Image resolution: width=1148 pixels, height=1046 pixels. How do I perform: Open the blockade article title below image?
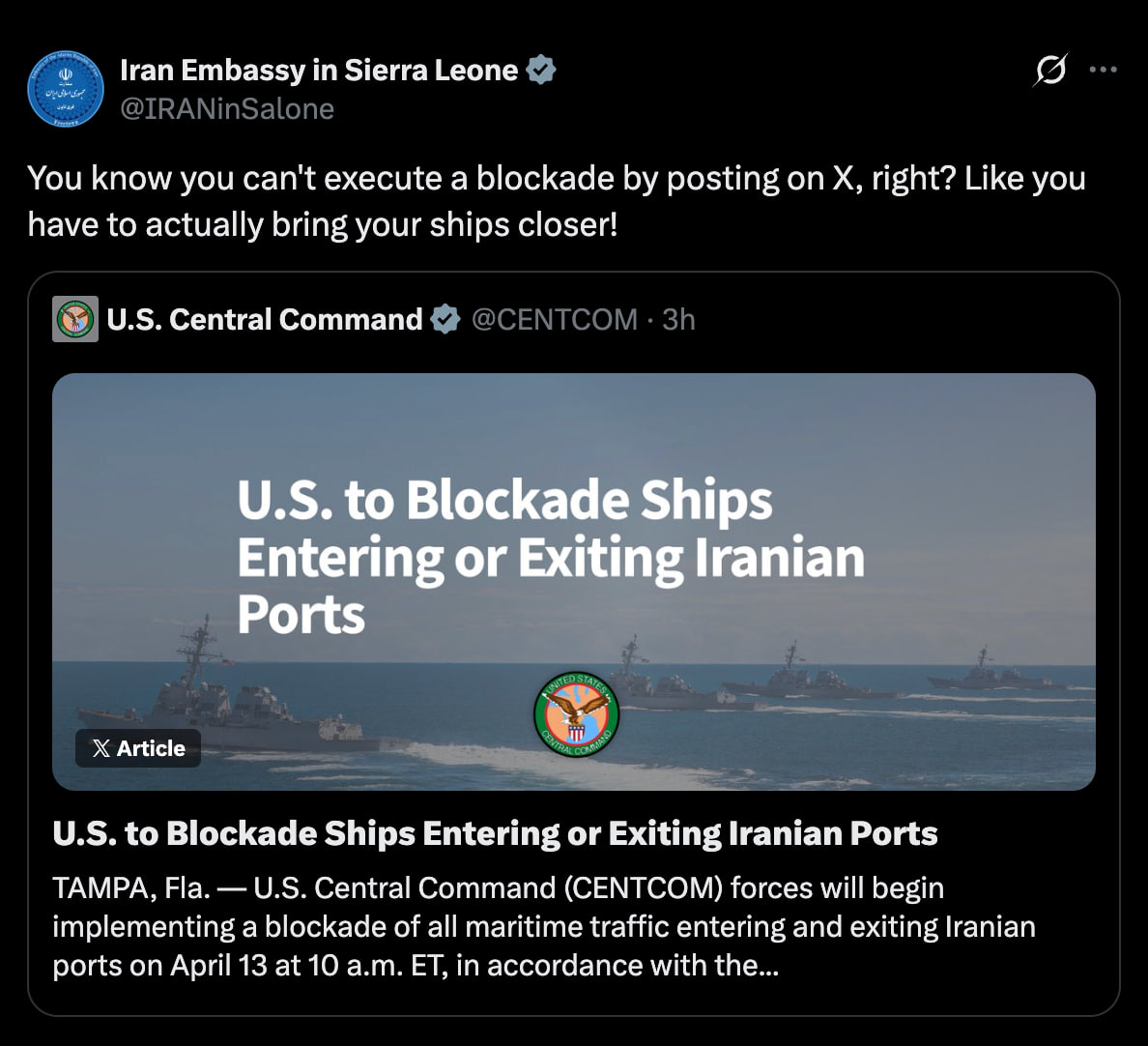click(495, 833)
